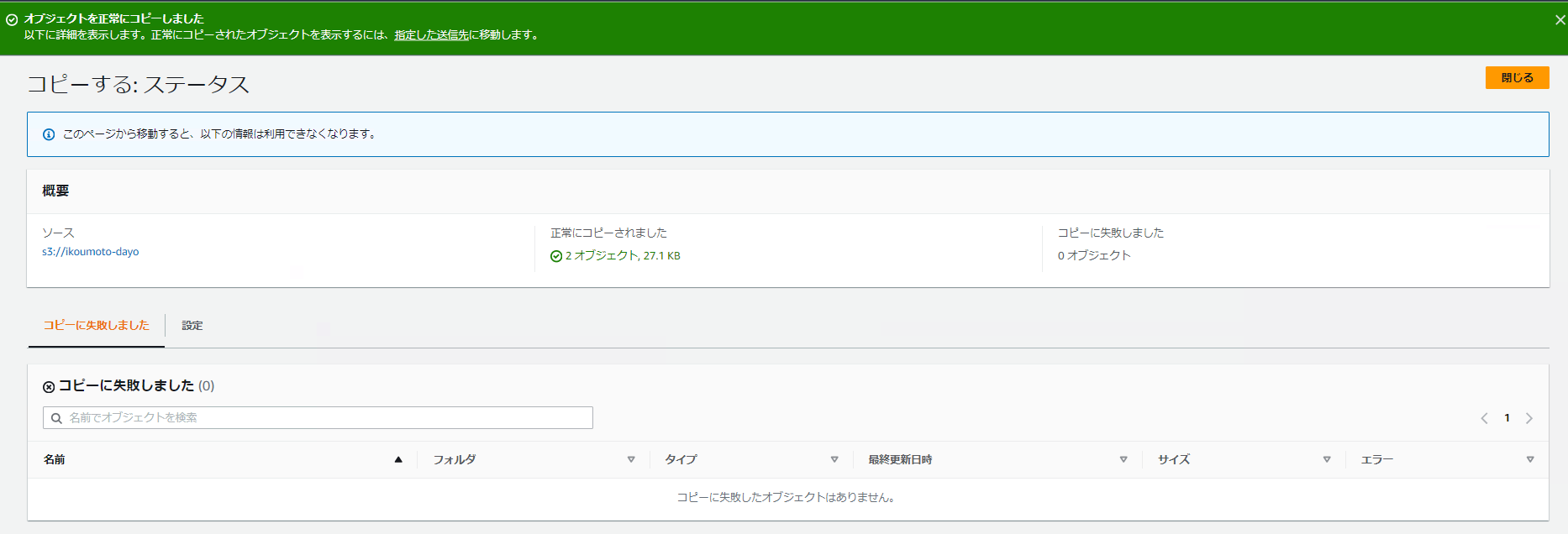Click the failed X icon in table heading

(49, 387)
